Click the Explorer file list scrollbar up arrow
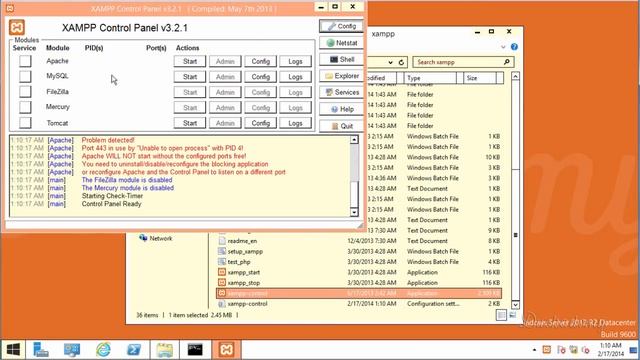640x360 pixels. point(516,76)
